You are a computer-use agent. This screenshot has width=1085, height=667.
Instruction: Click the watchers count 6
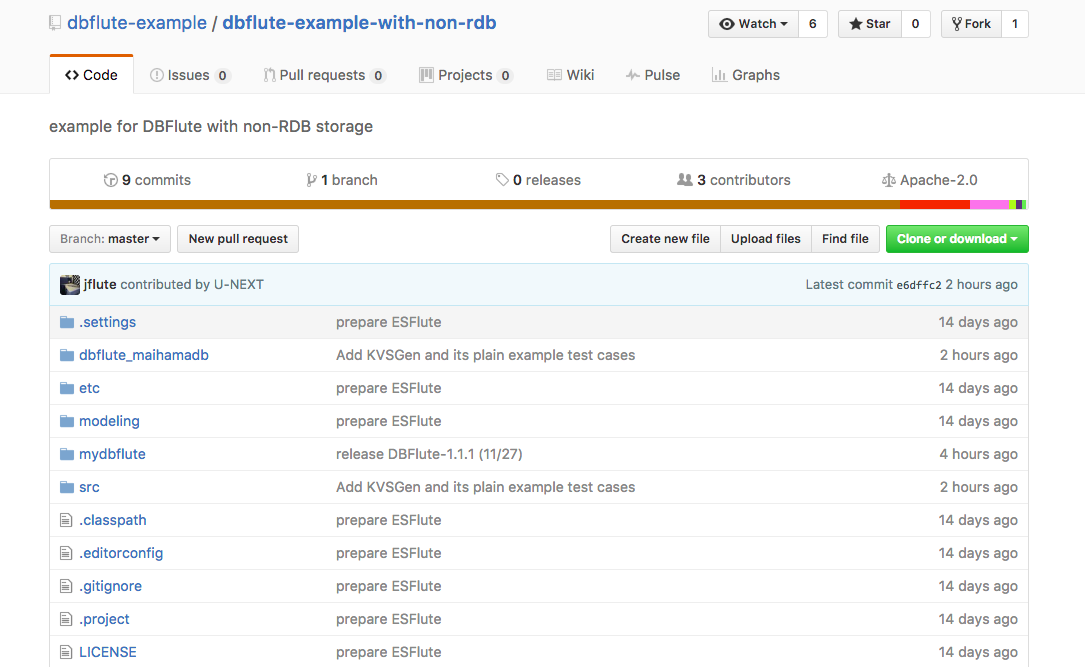point(813,24)
